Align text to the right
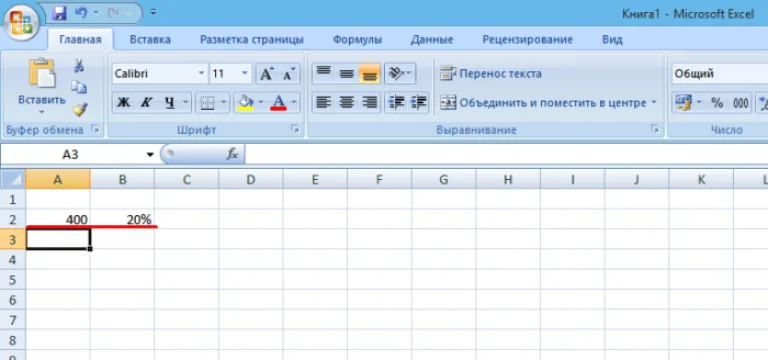The width and height of the screenshot is (768, 360). point(369,102)
